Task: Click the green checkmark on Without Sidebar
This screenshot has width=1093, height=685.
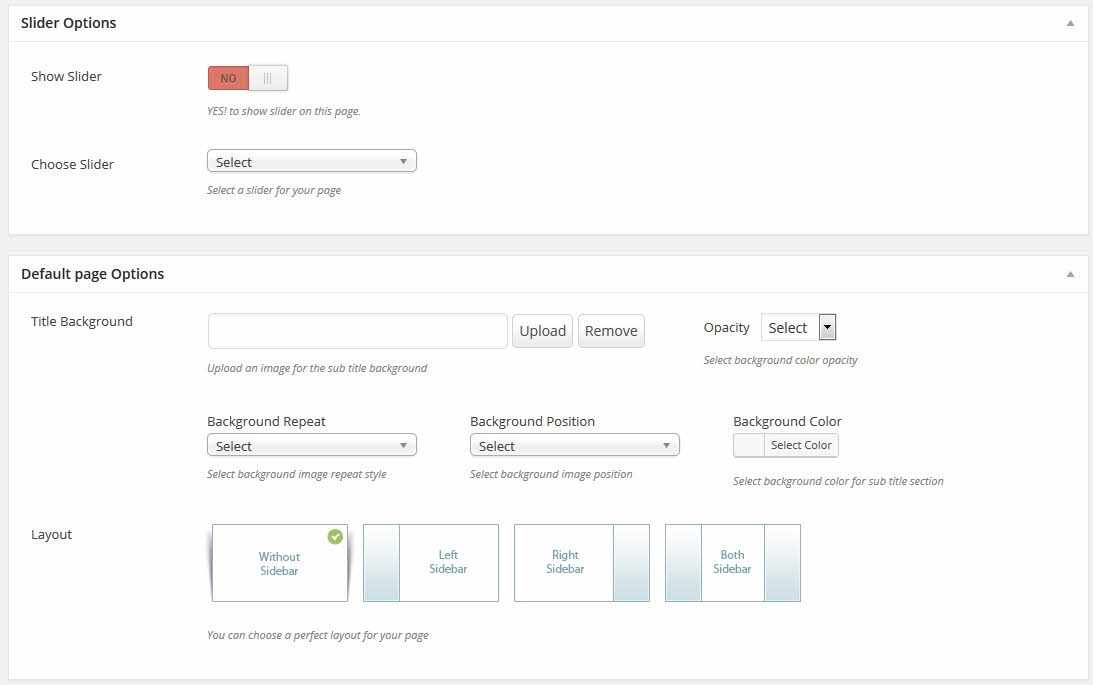Action: click(335, 537)
